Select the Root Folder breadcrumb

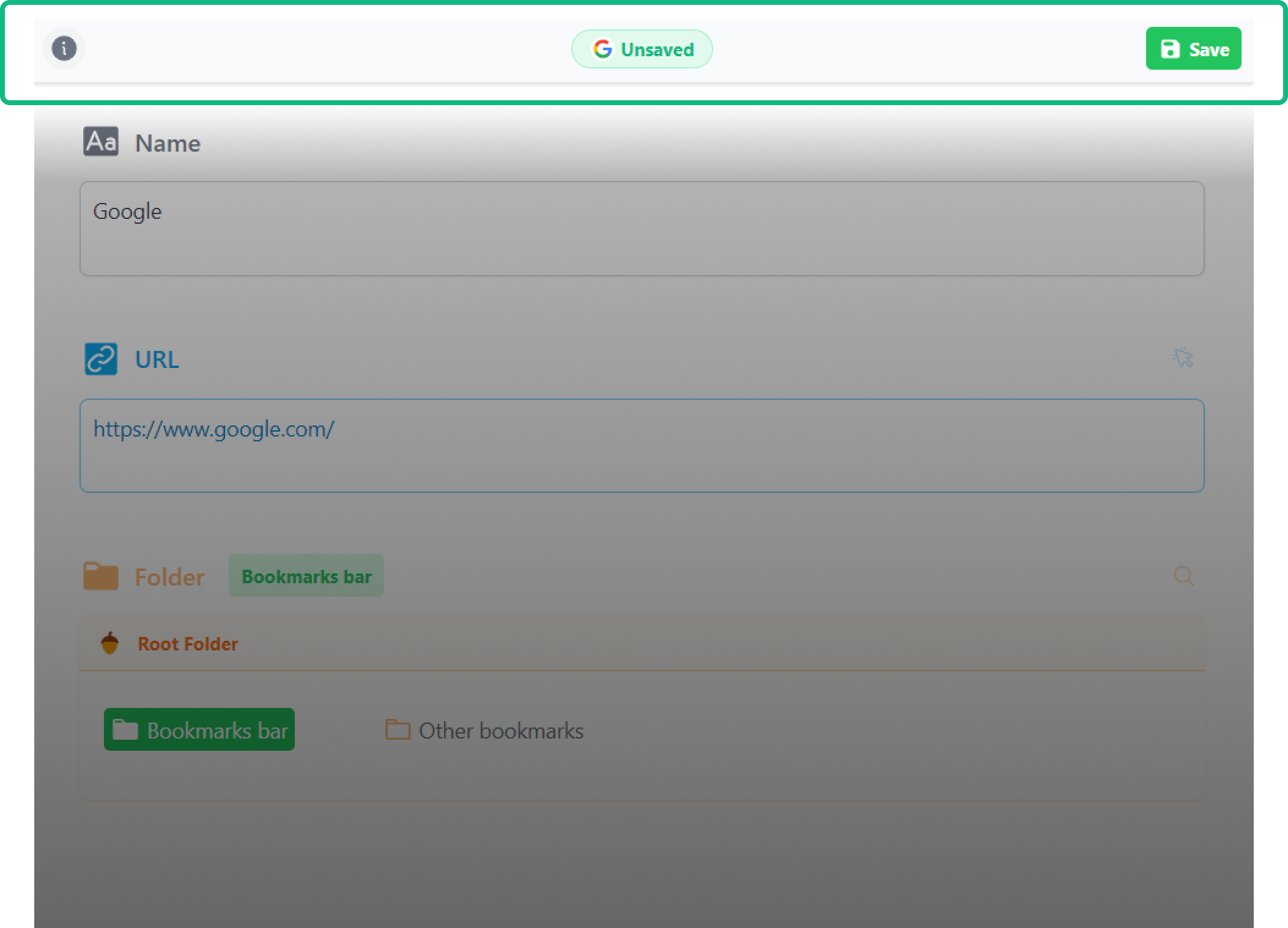[187, 644]
